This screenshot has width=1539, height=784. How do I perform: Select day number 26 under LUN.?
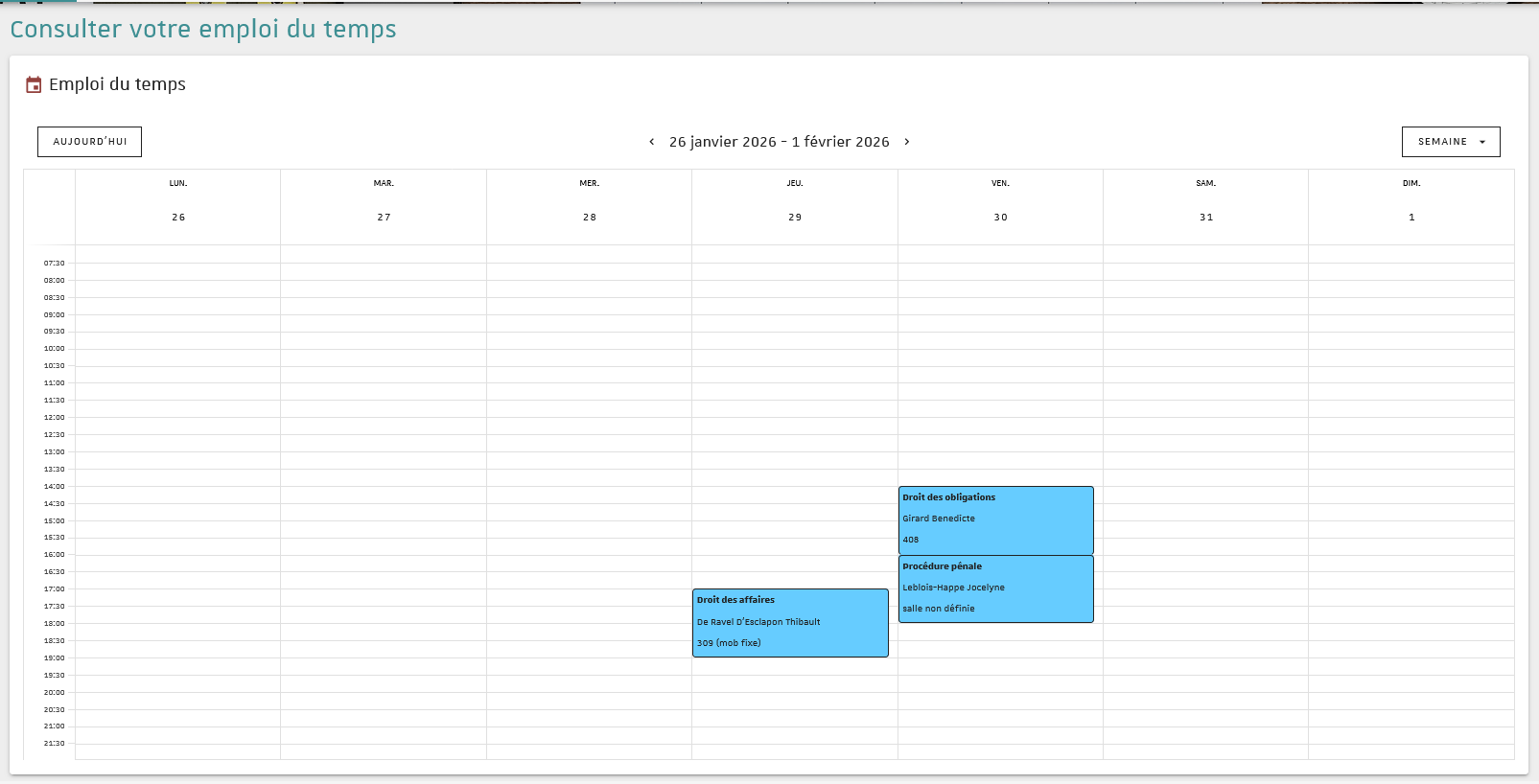[178, 218]
